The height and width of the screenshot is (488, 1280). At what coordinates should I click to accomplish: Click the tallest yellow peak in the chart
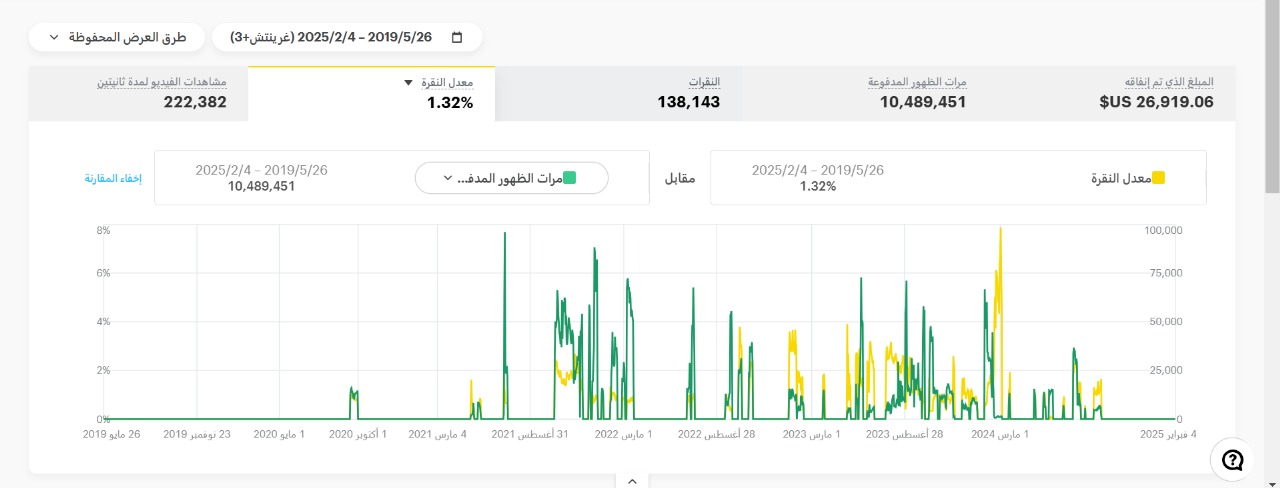click(x=1000, y=230)
